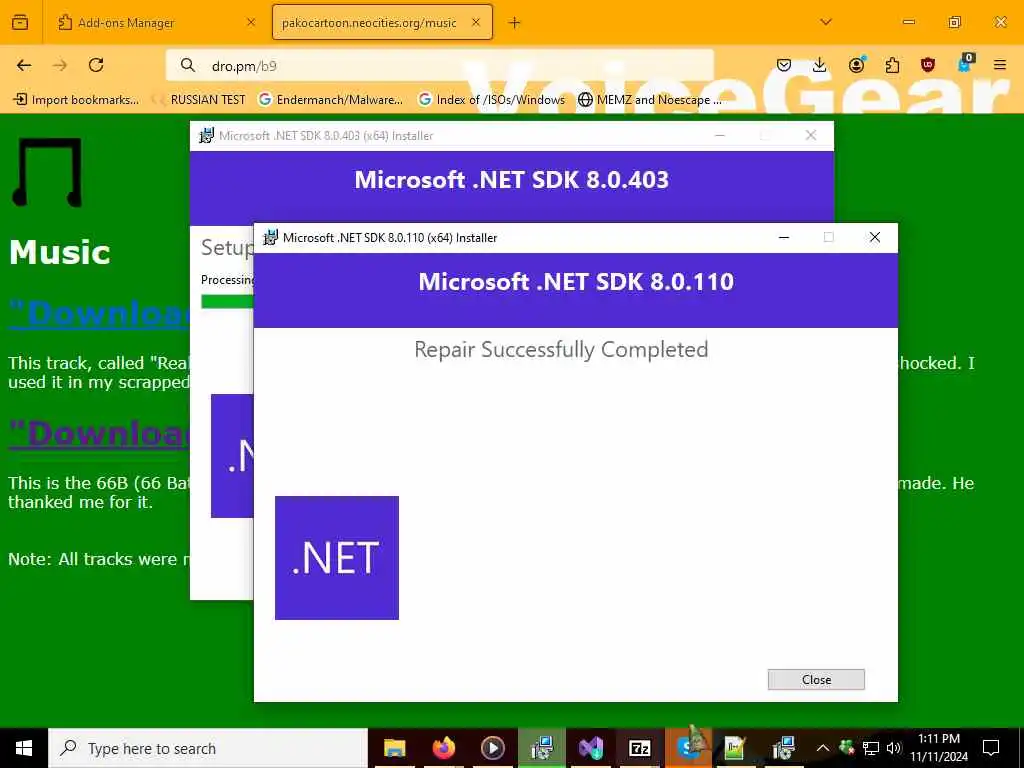Open Visual Studio Installer from the taskbar
The image size is (1024, 768).
point(590,748)
